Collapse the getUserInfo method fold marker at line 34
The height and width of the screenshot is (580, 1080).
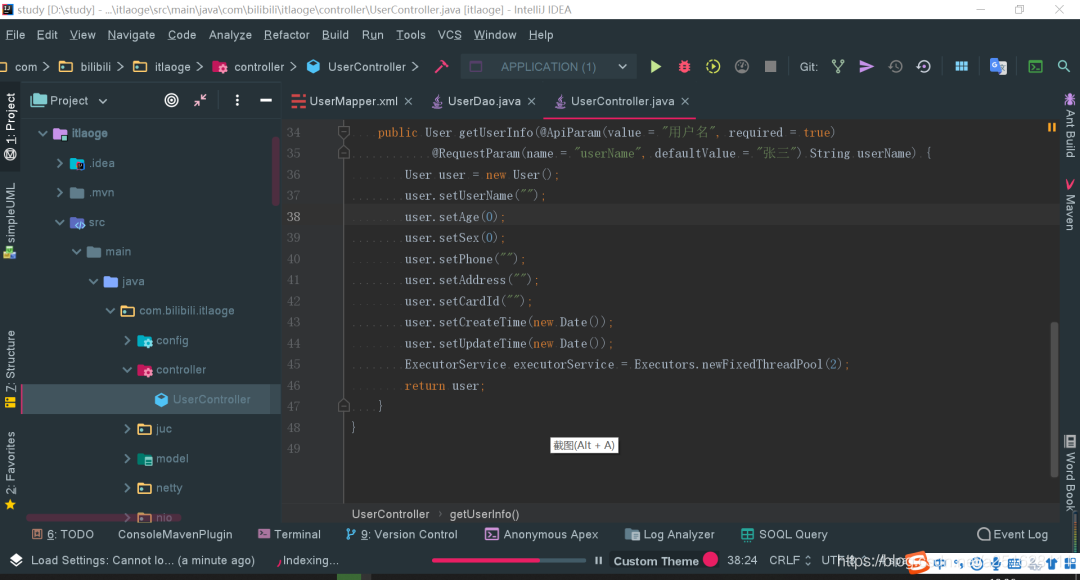tap(344, 132)
